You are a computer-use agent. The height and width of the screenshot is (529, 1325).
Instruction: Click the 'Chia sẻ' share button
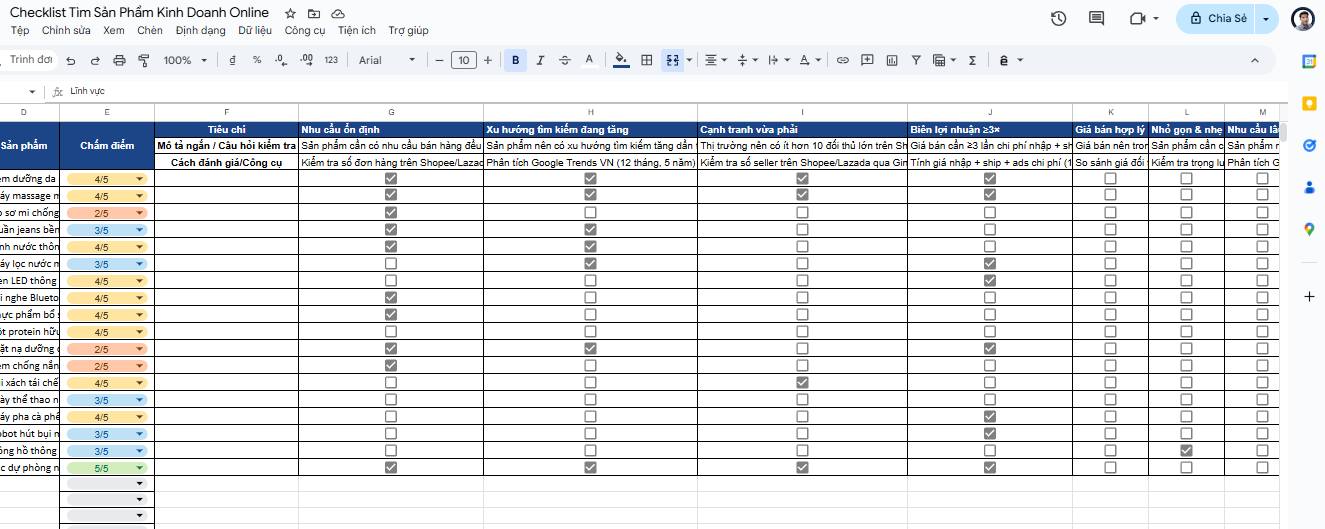coord(1218,19)
